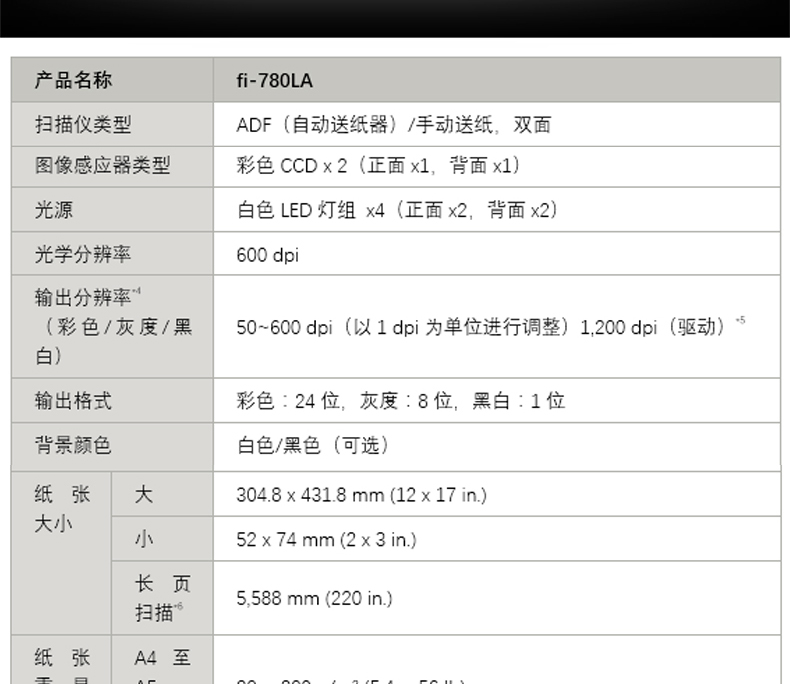Click the '52 x 74 mm (2 x 3 in.)' value

coord(326,540)
